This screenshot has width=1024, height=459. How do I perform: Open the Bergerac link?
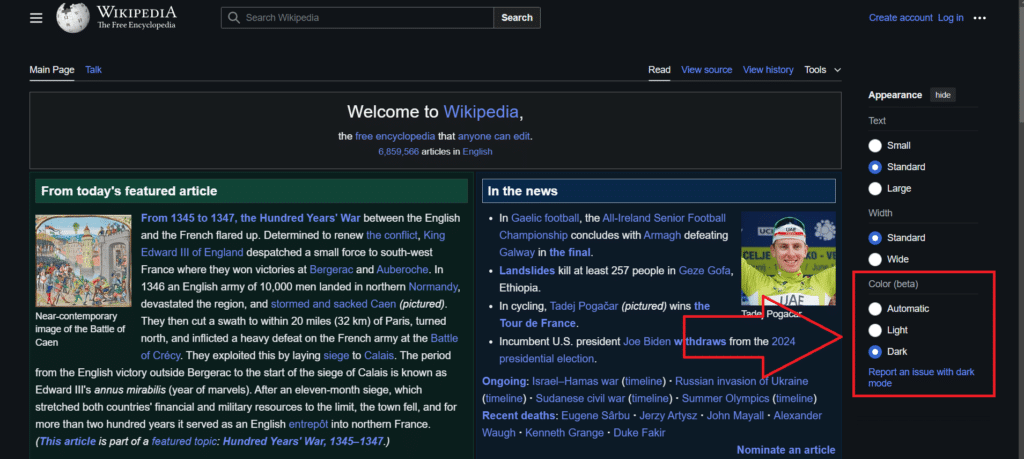331,269
